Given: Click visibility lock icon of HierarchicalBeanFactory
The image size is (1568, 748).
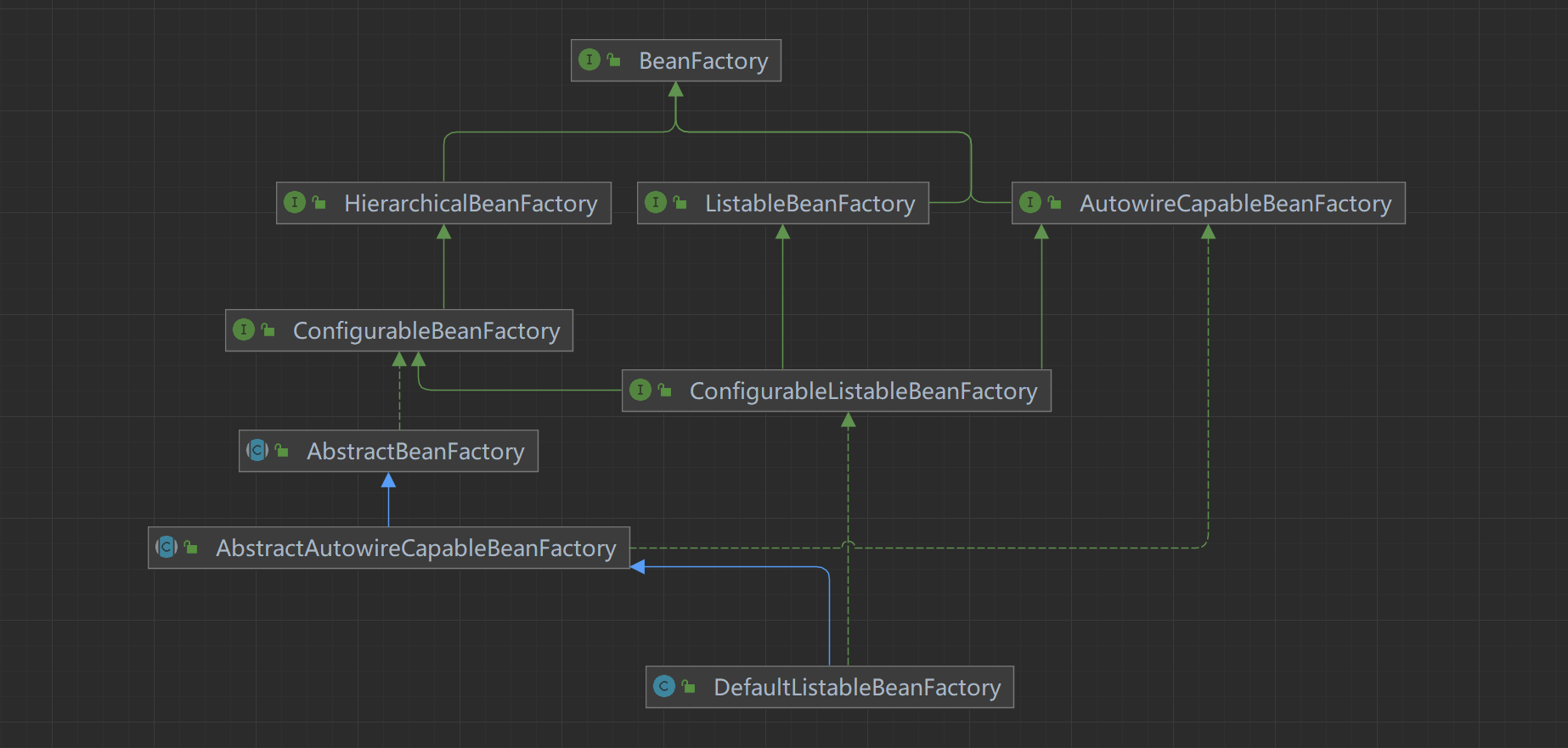Looking at the screenshot, I should tap(319, 202).
